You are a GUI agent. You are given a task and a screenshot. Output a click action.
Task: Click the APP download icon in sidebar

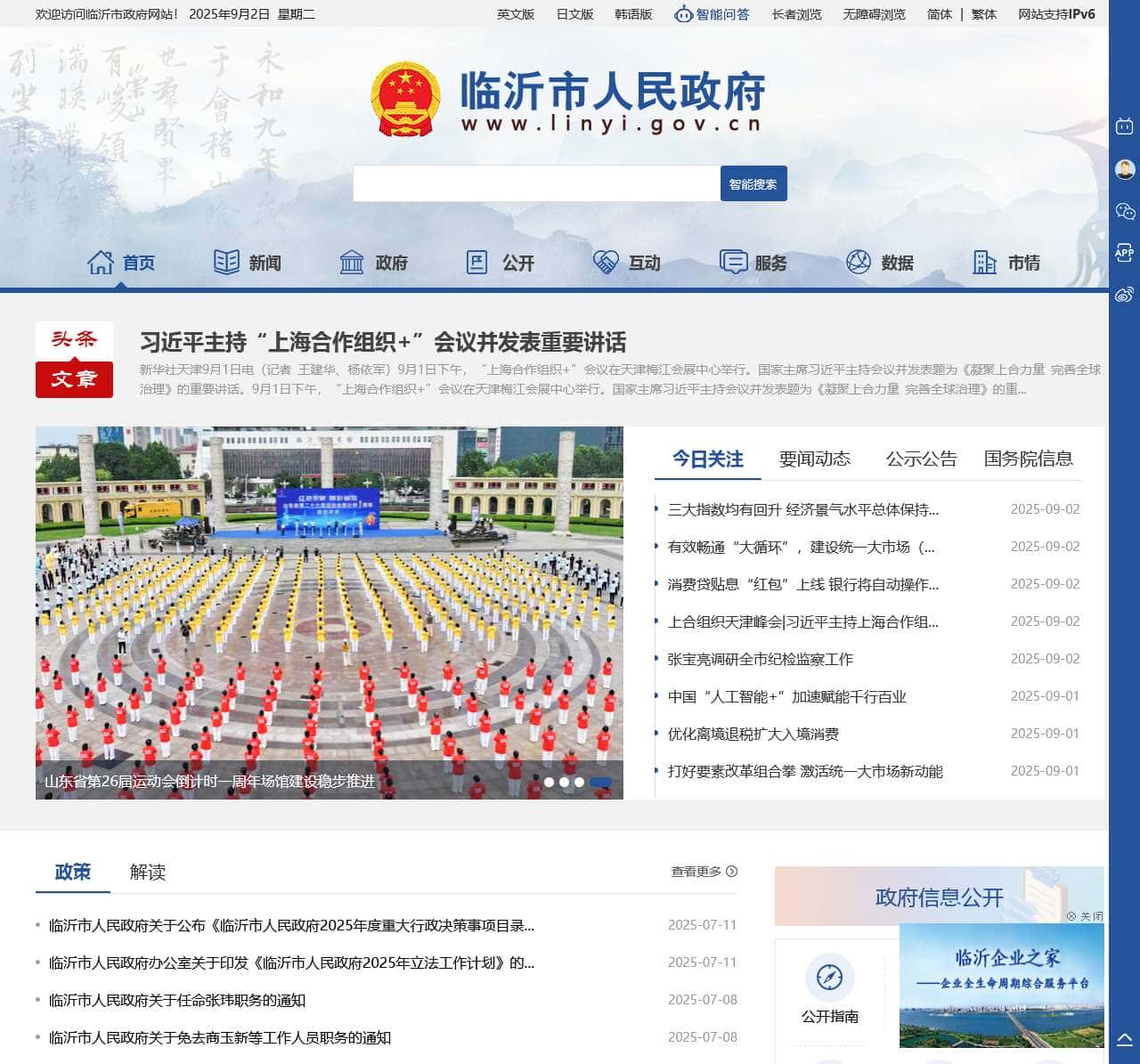click(1125, 253)
